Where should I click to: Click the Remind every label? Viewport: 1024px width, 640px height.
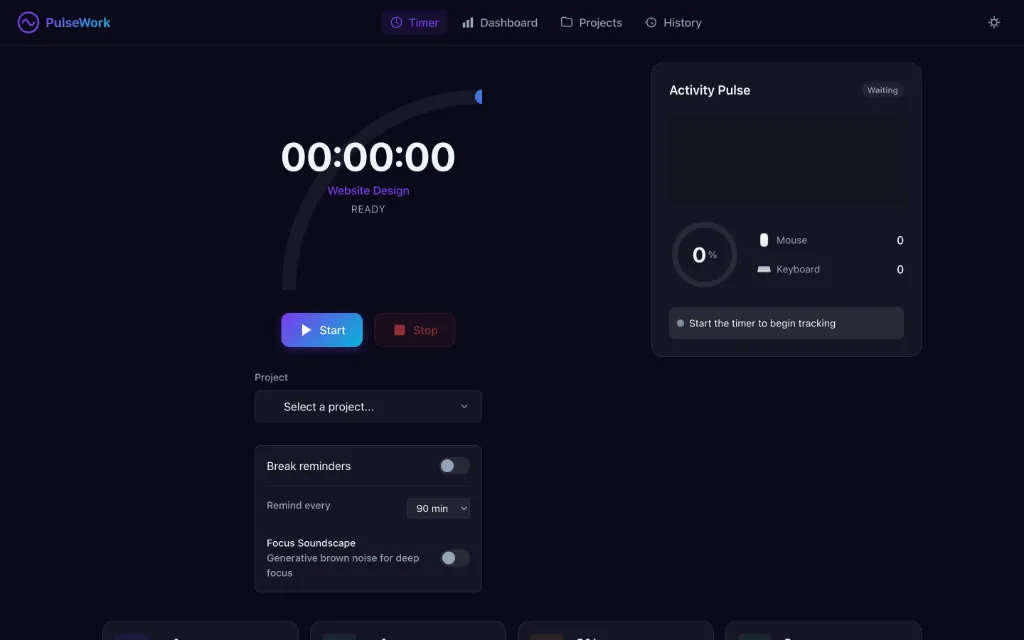[x=298, y=505]
